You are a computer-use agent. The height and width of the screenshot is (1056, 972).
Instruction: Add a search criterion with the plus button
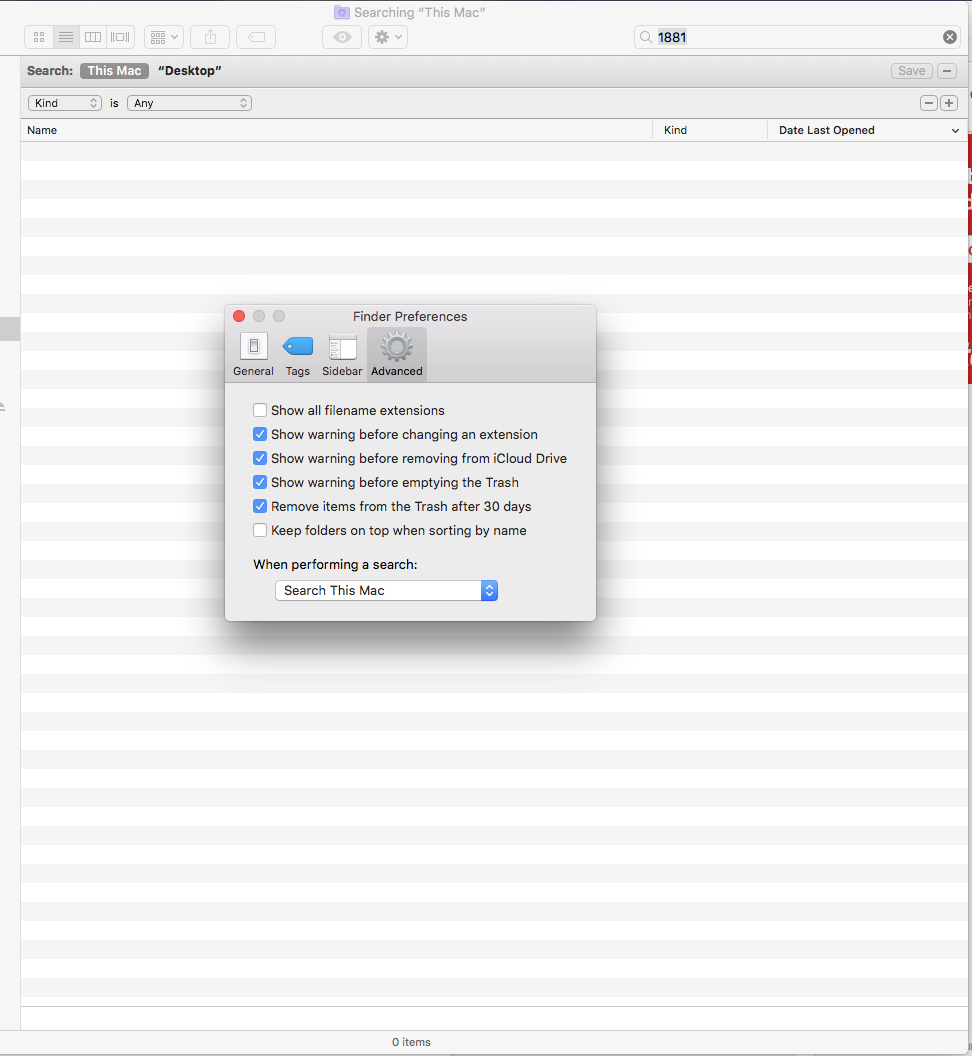tap(948, 102)
